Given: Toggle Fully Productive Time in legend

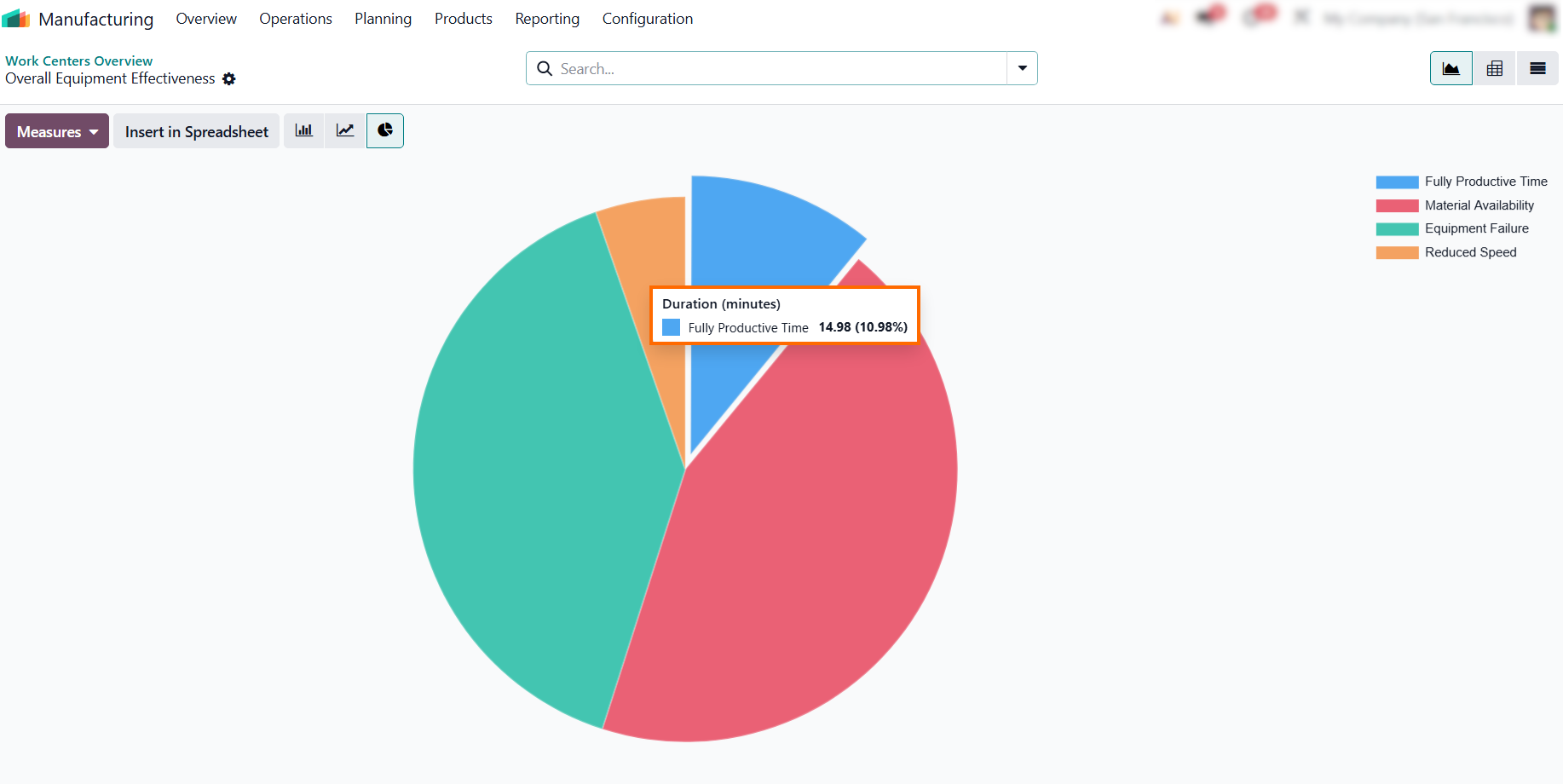Looking at the screenshot, I should click(1462, 182).
